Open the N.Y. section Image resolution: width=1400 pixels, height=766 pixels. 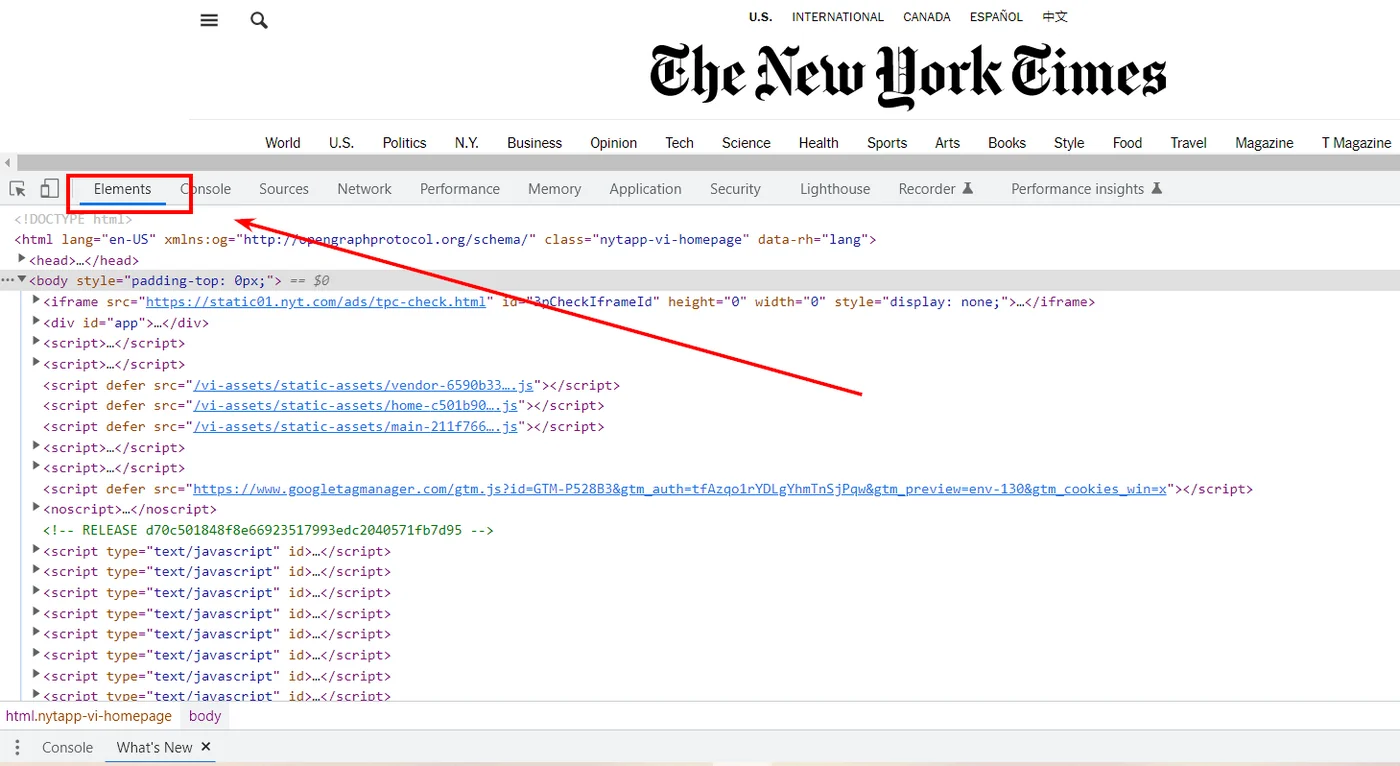pyautogui.click(x=467, y=143)
